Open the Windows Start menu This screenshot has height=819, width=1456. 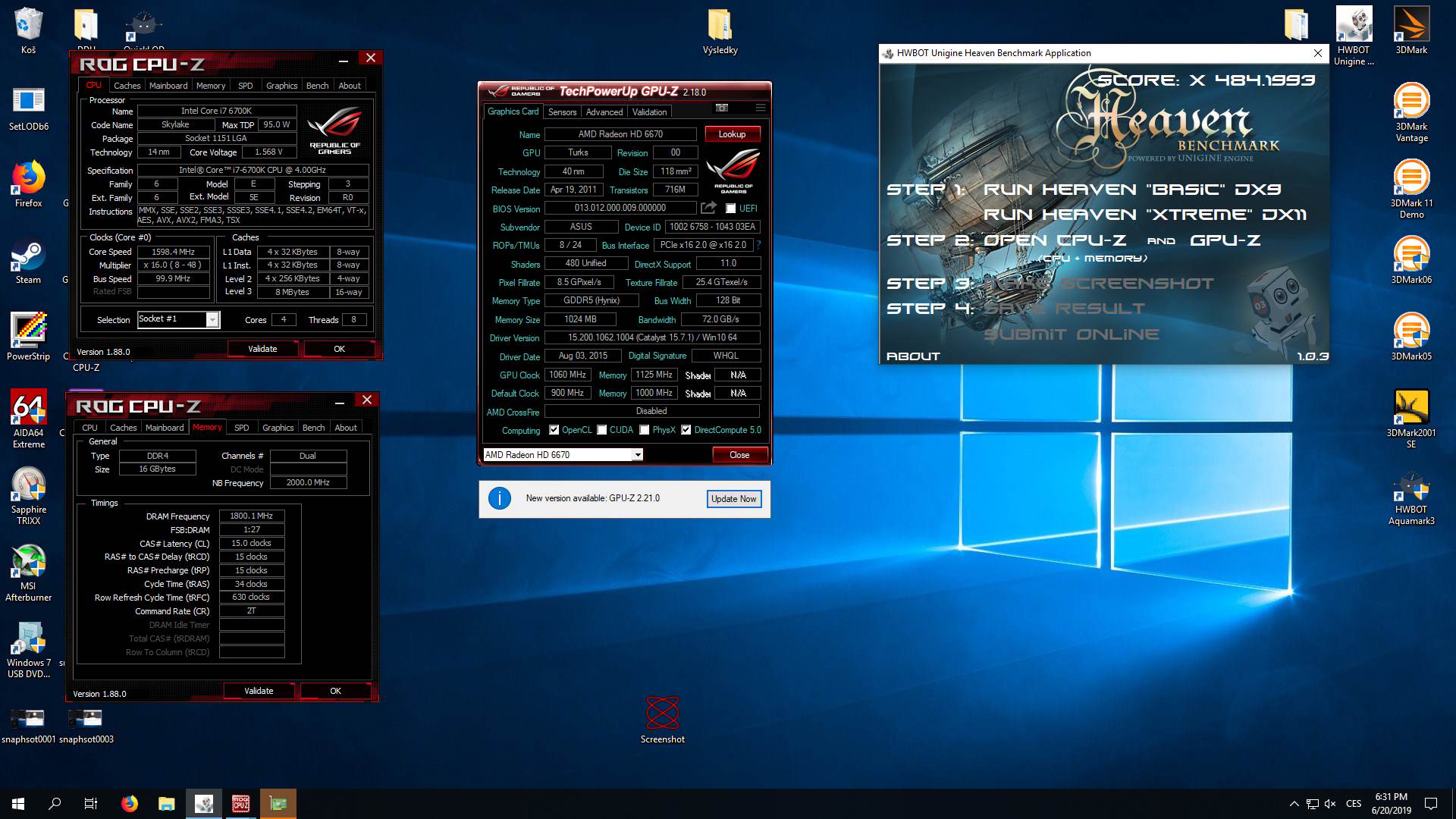tap(18, 804)
